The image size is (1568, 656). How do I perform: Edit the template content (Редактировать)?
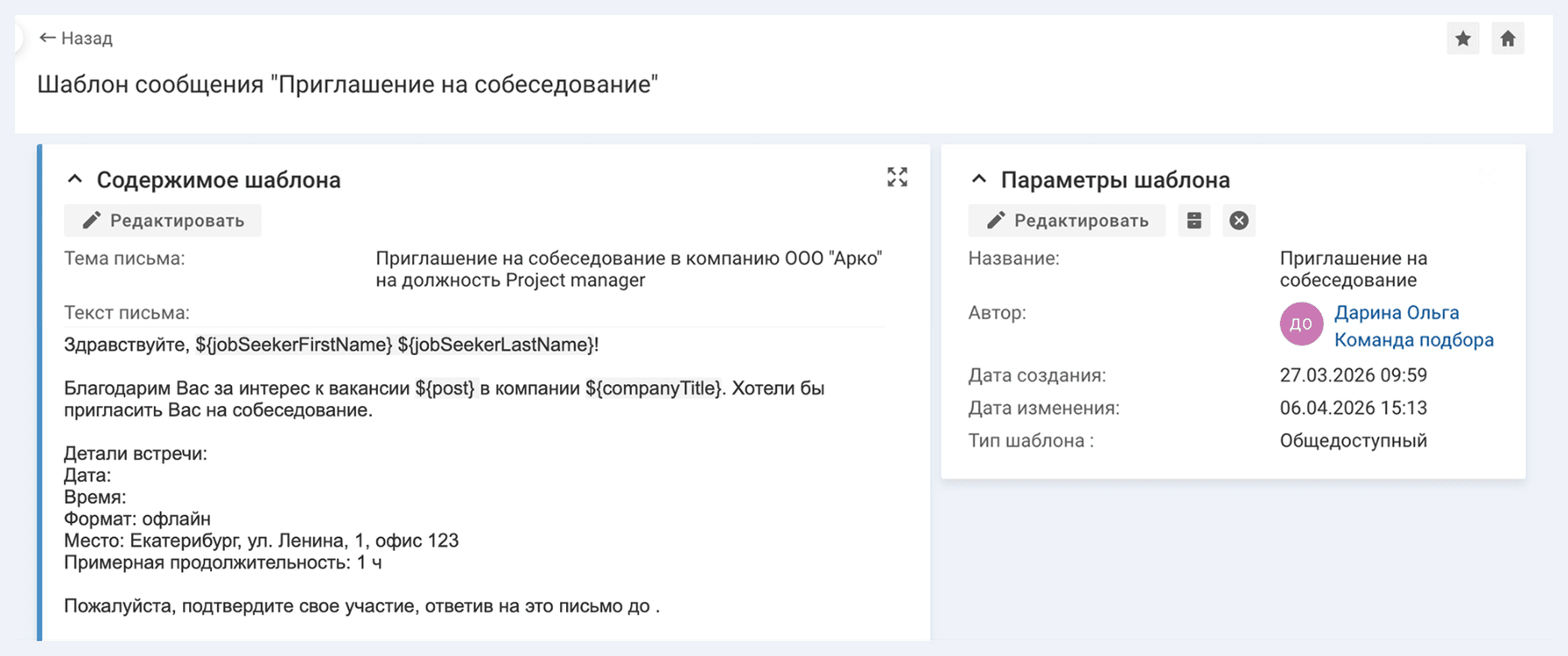click(x=163, y=220)
